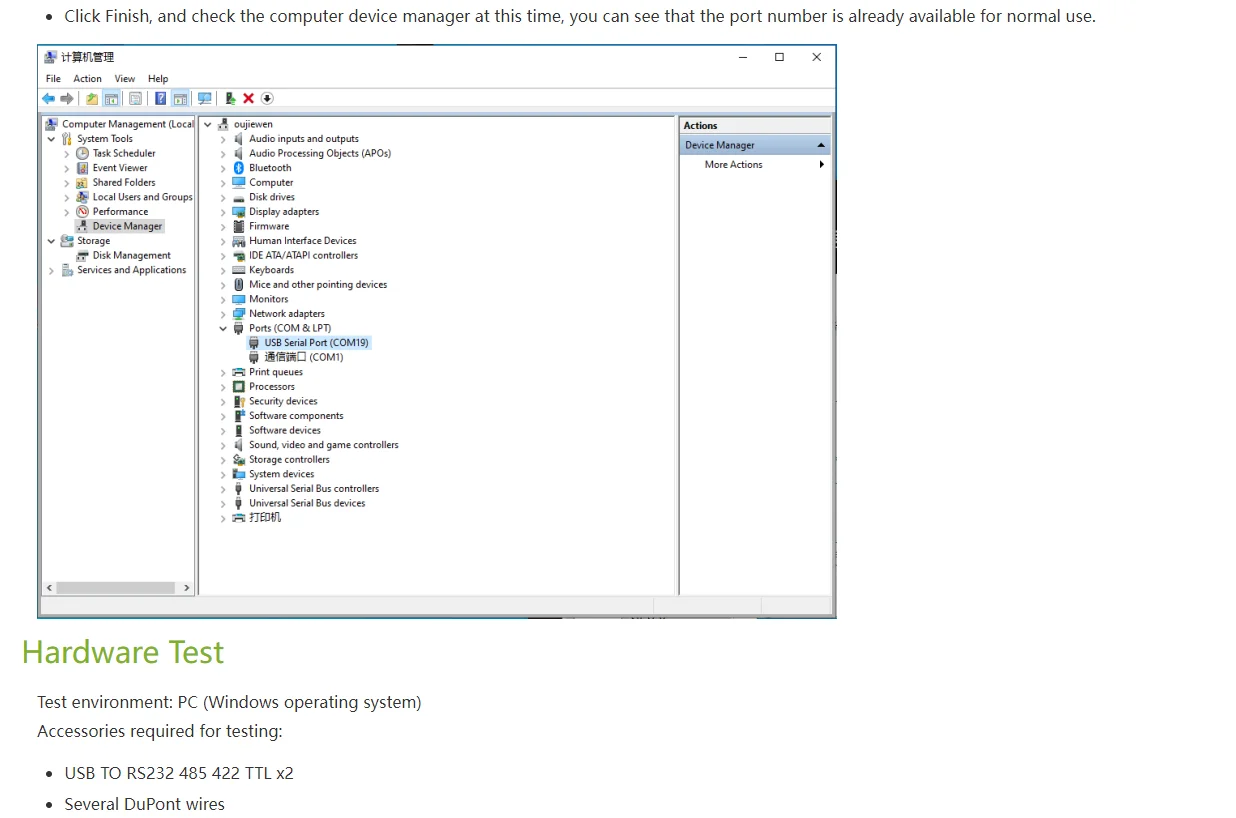Click left pane scrollbar right arrow
Image resolution: width=1236 pixels, height=818 pixels.
[187, 588]
